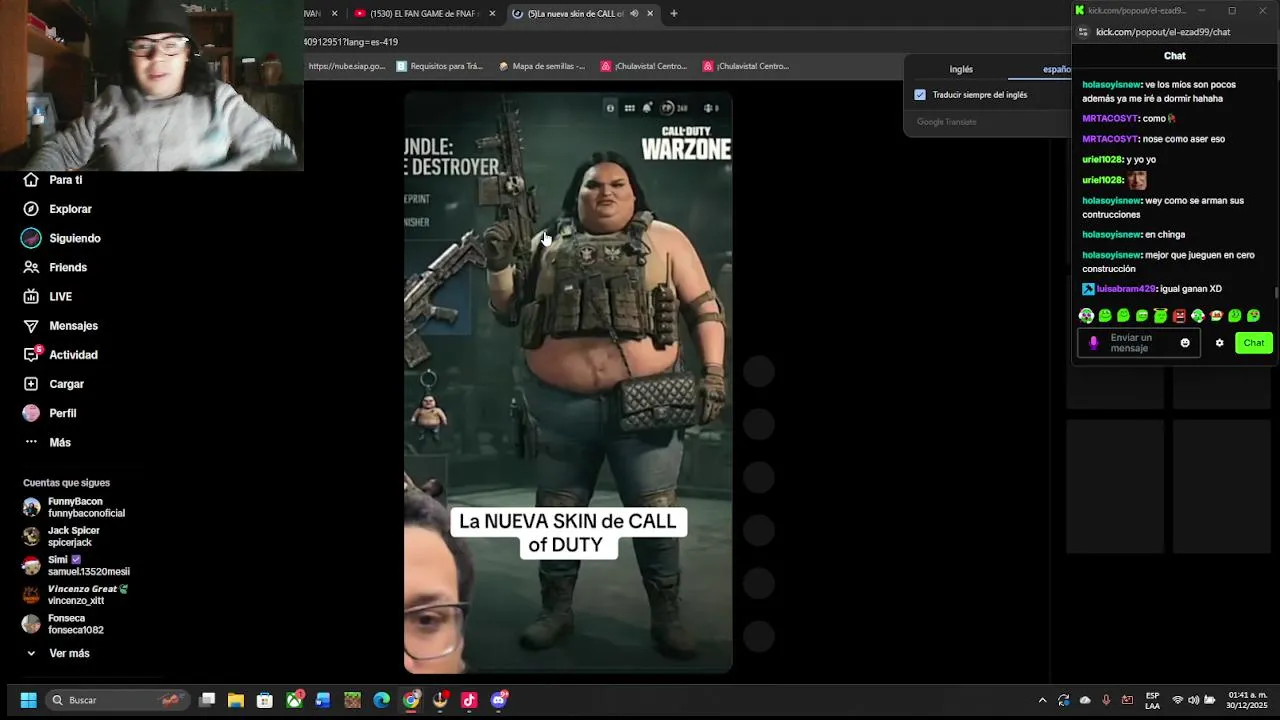
Task: Open Microsoft Store from the taskbar
Action: 265,700
